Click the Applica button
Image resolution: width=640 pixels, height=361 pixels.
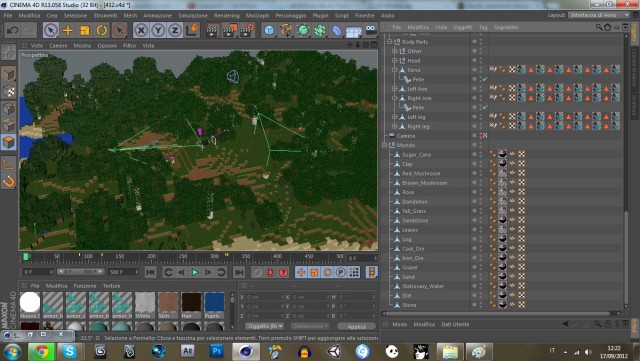(356, 326)
